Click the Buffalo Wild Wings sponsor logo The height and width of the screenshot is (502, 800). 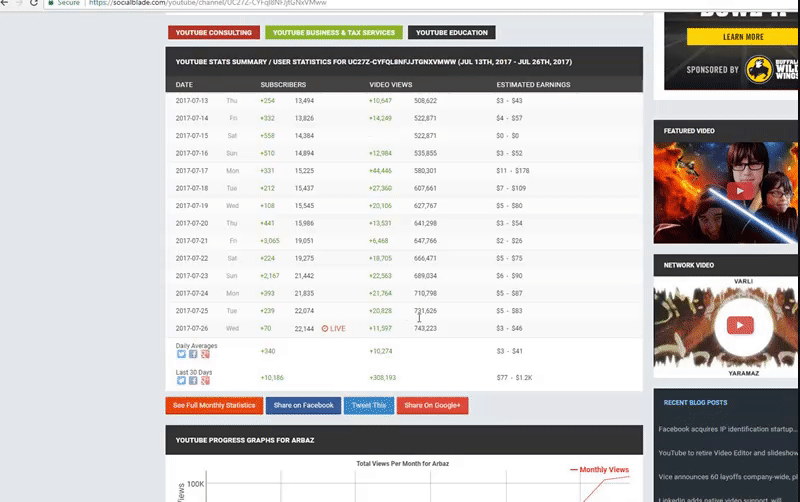[759, 69]
